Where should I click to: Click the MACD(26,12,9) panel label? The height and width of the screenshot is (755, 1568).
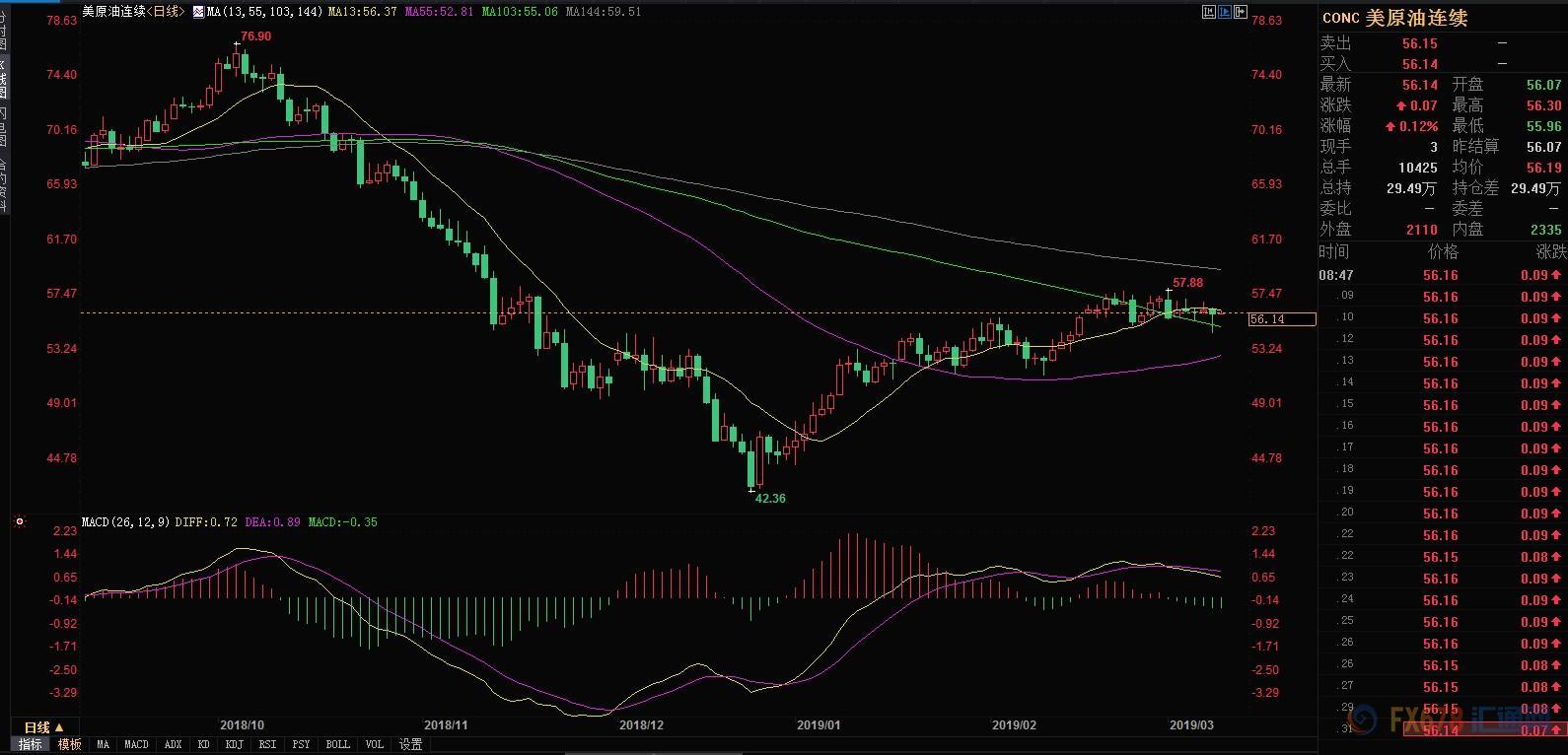[x=125, y=521]
